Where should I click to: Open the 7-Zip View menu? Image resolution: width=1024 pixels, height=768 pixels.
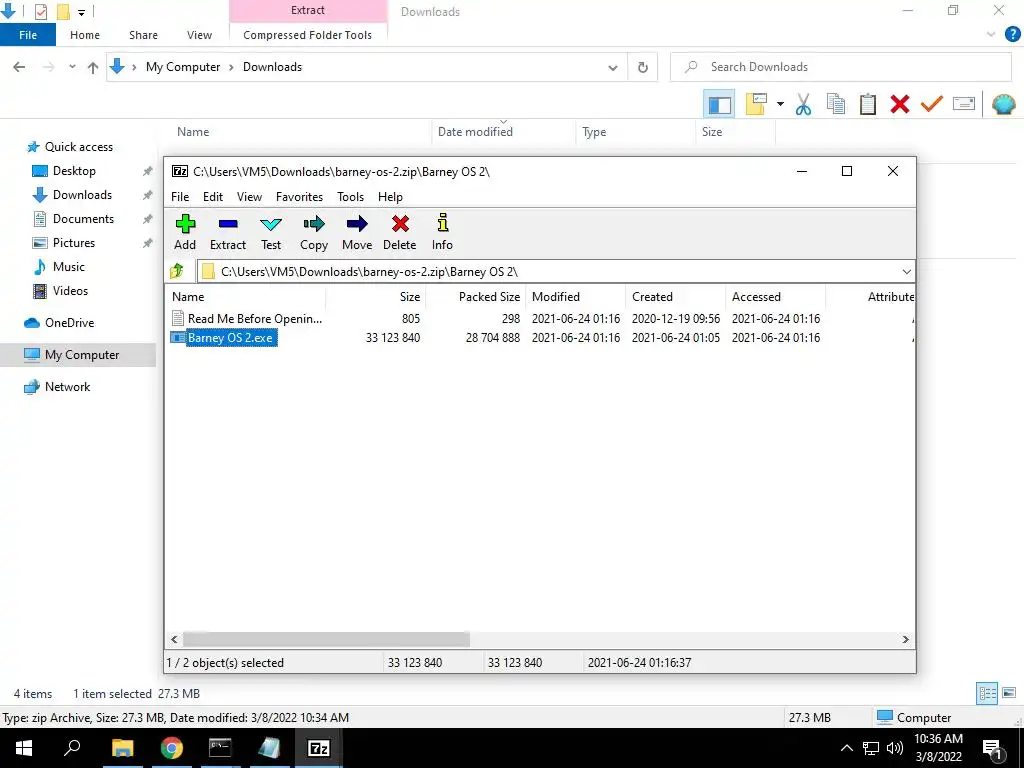[x=249, y=197]
